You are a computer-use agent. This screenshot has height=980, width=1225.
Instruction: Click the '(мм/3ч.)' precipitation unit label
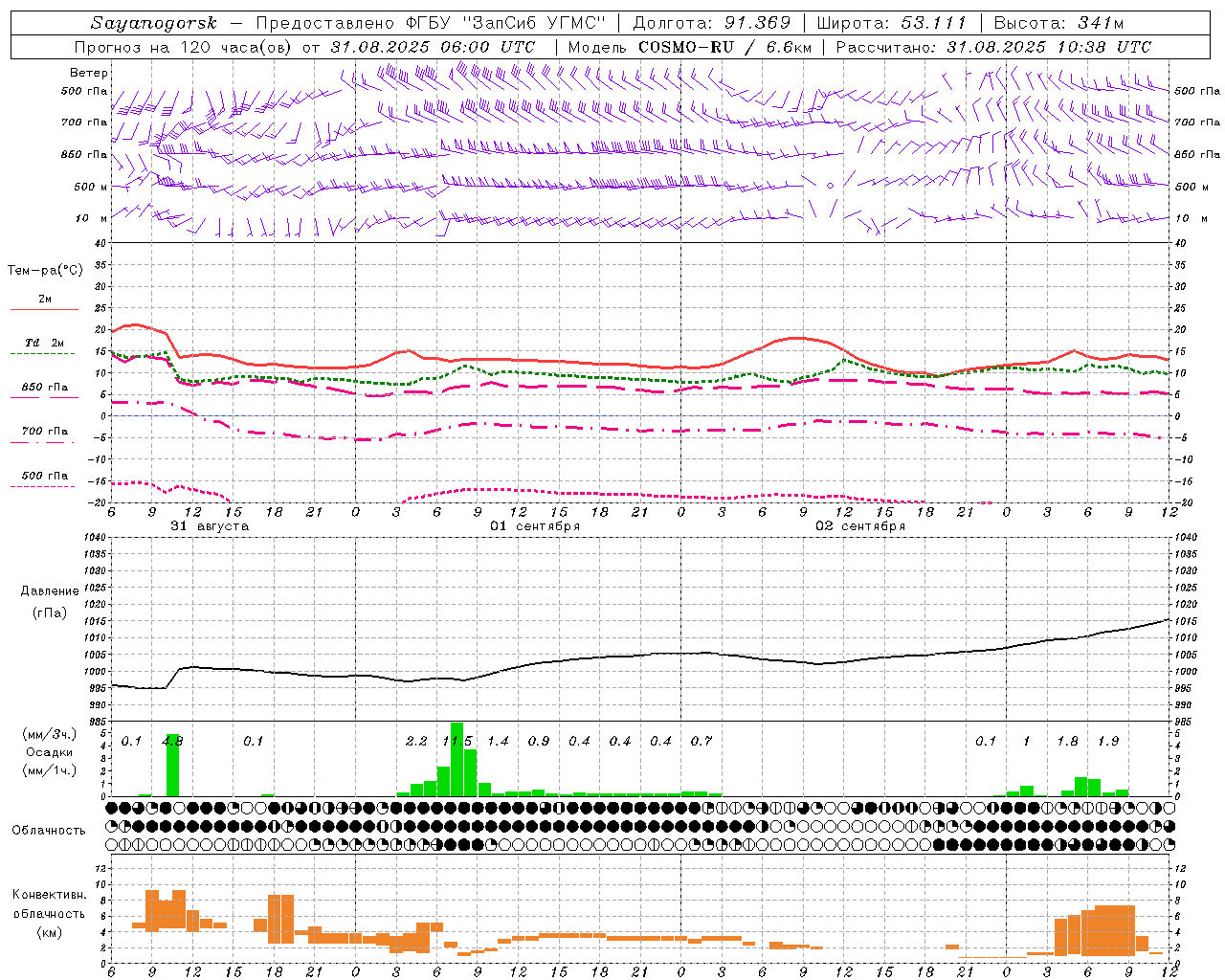pyautogui.click(x=49, y=734)
